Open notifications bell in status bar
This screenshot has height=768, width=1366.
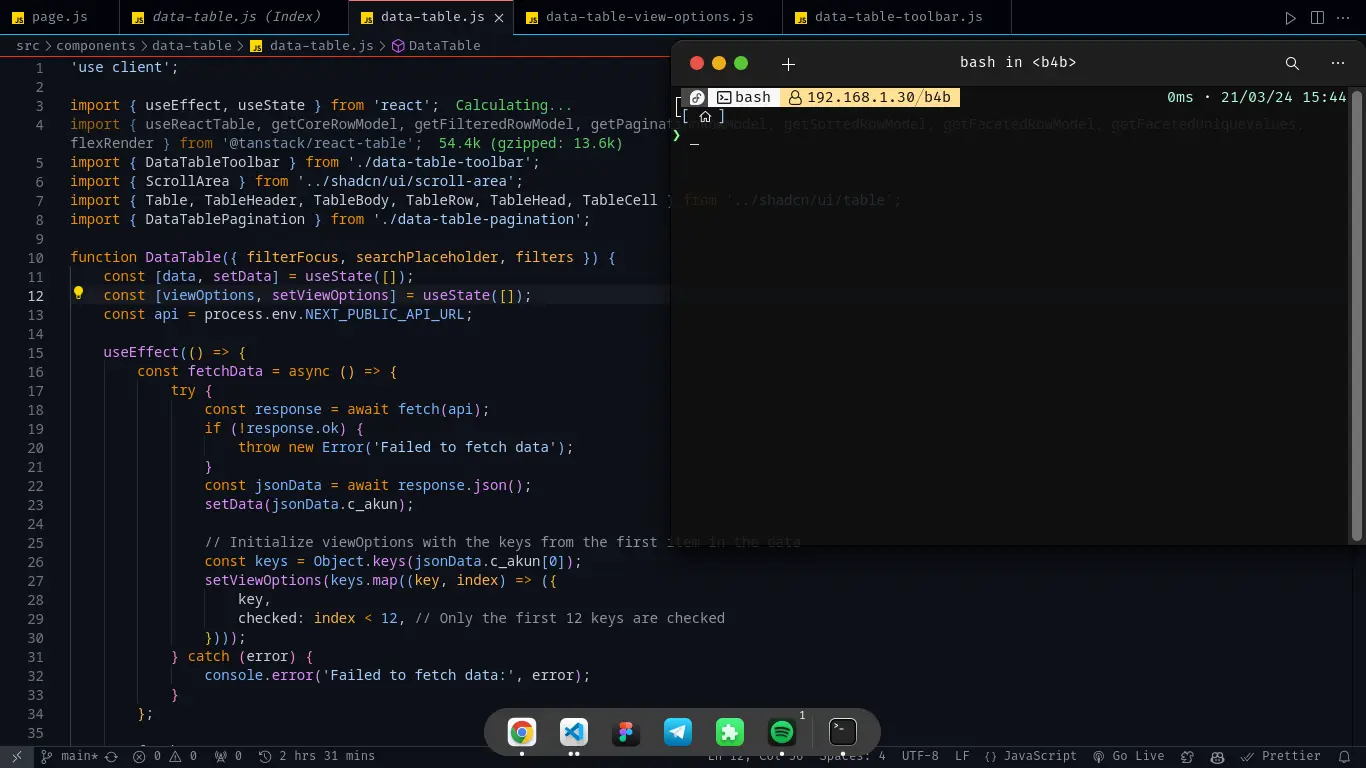point(1346,757)
